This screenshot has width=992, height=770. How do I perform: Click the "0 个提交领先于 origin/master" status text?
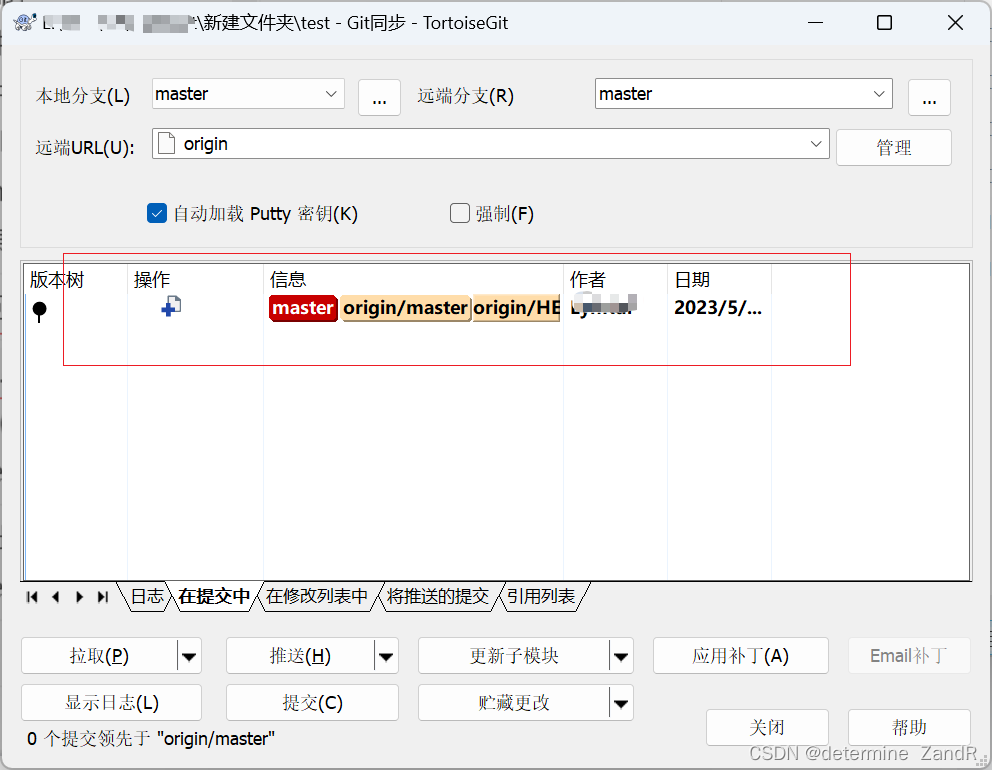[x=151, y=739]
